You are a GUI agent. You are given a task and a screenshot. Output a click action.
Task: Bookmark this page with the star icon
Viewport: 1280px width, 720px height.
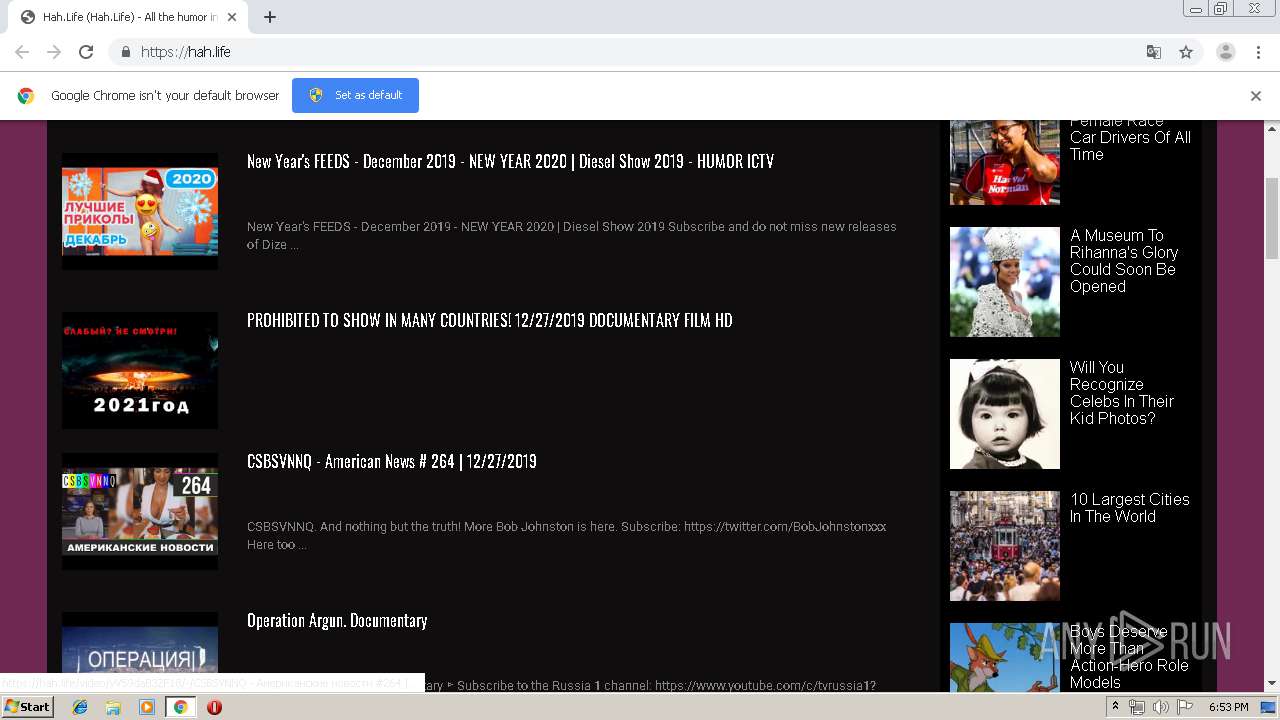(1186, 52)
